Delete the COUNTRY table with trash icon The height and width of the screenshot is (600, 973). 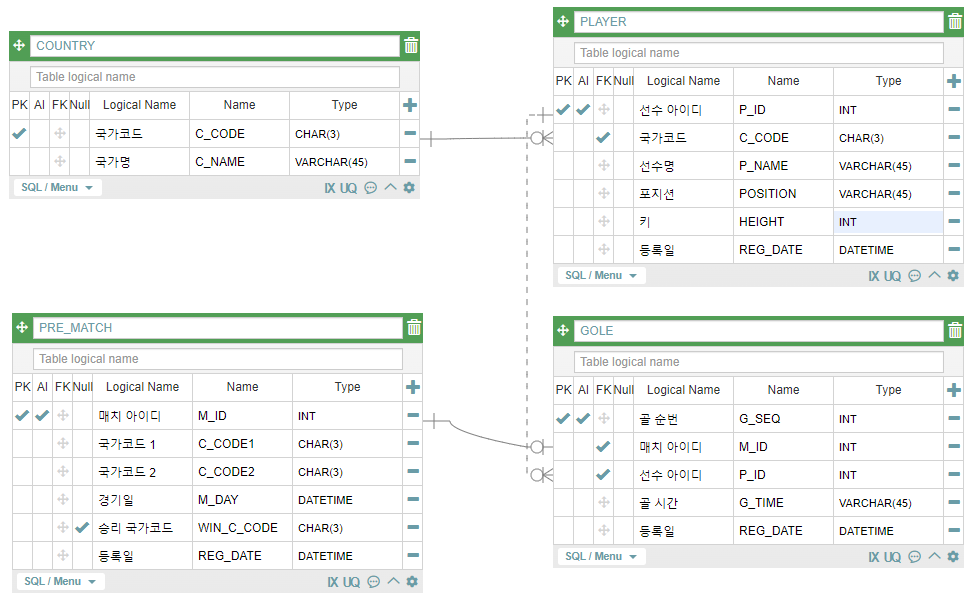(411, 46)
